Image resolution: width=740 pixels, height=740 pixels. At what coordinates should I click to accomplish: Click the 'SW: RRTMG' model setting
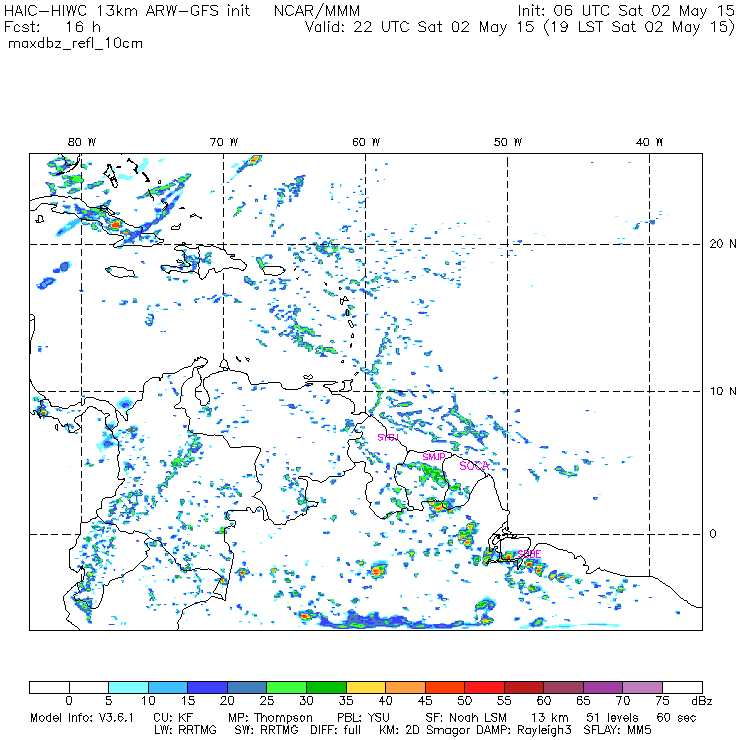pyautogui.click(x=266, y=730)
